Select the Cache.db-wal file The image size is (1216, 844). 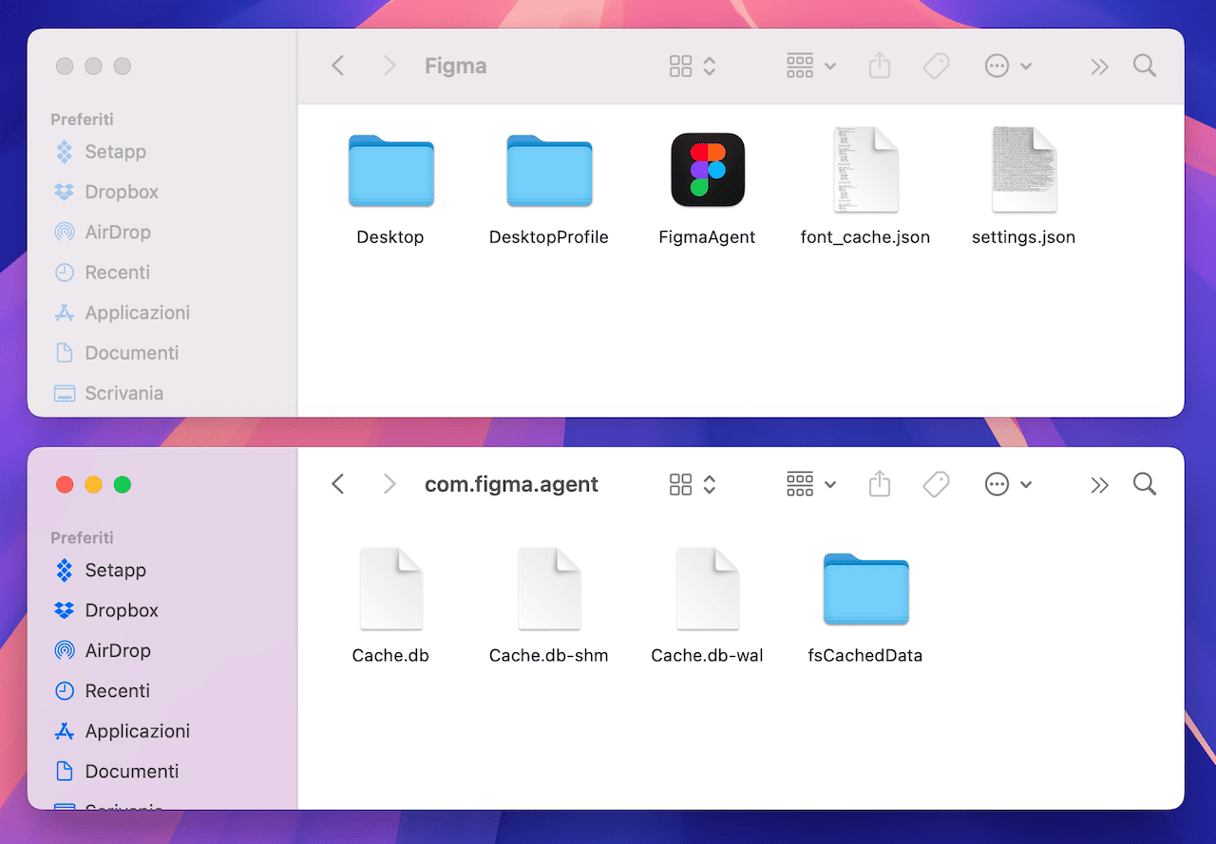(707, 589)
